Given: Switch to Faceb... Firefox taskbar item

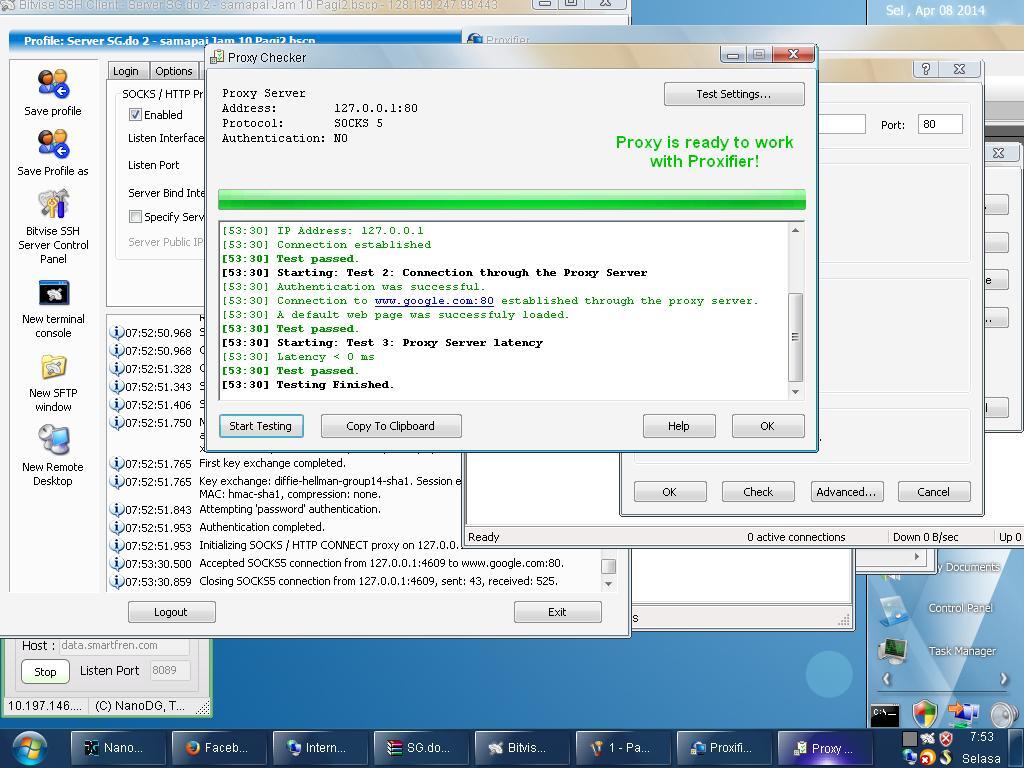Looking at the screenshot, I should coord(219,748).
